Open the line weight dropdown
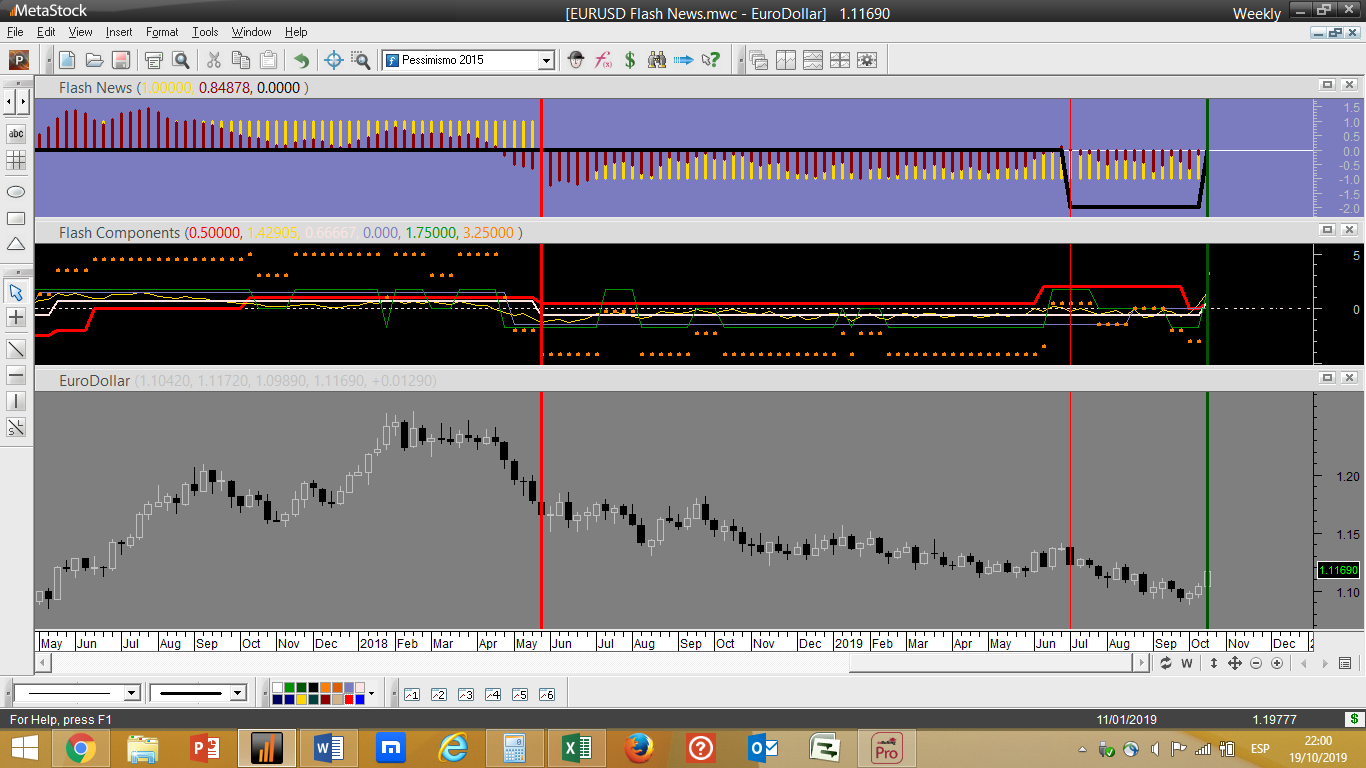 pos(237,693)
